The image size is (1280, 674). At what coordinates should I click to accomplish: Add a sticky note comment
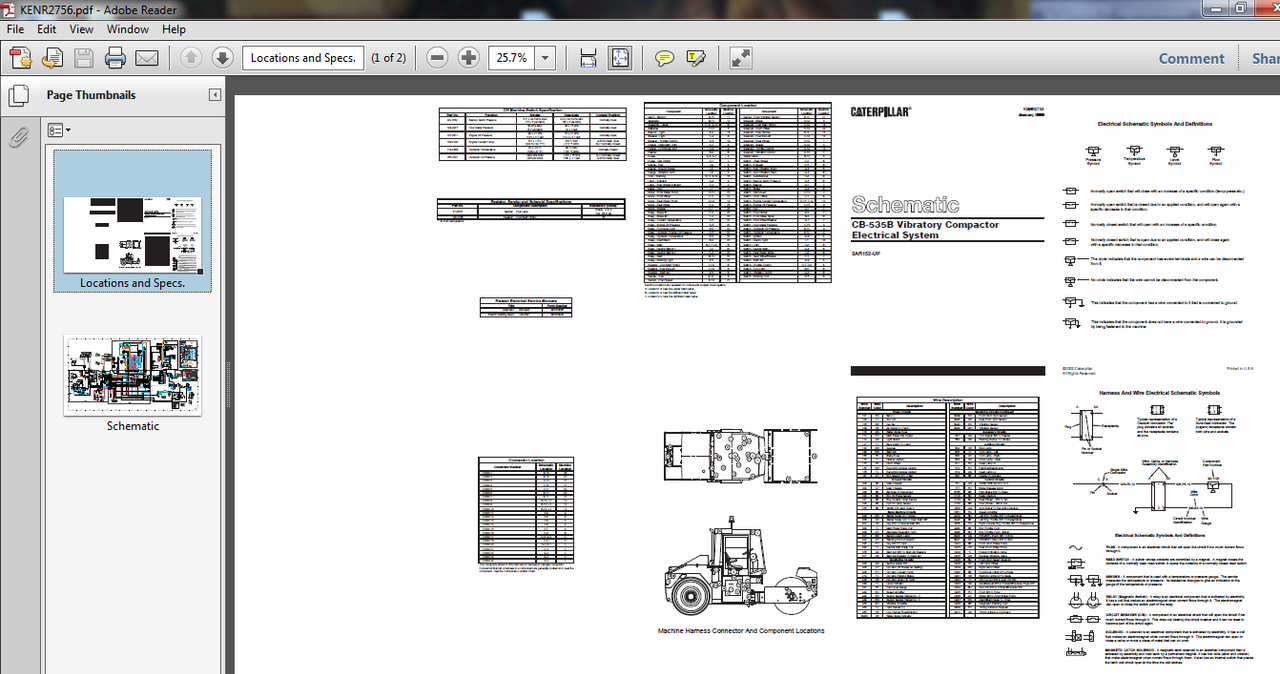point(664,58)
